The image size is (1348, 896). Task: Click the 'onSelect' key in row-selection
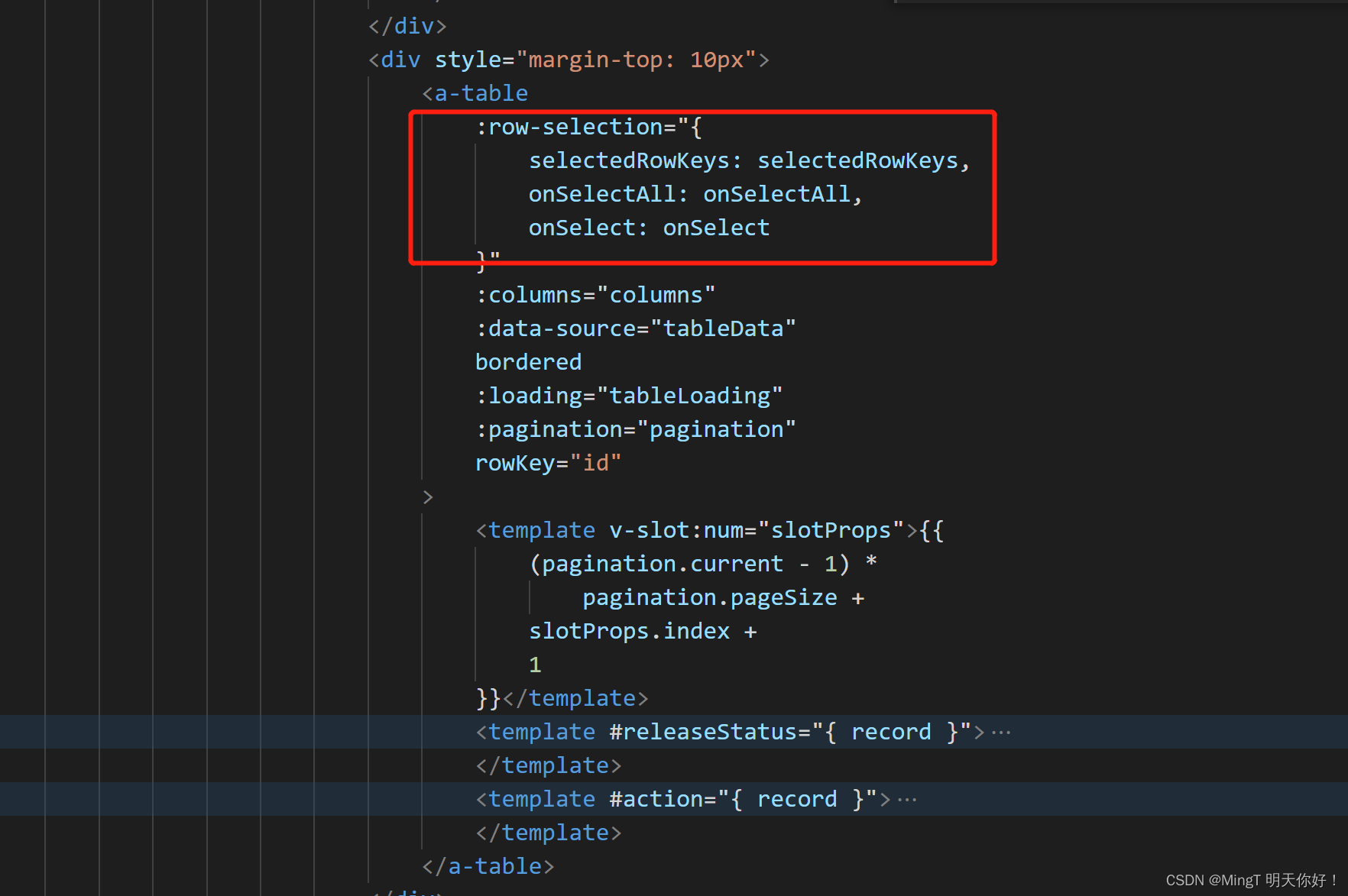tap(582, 228)
